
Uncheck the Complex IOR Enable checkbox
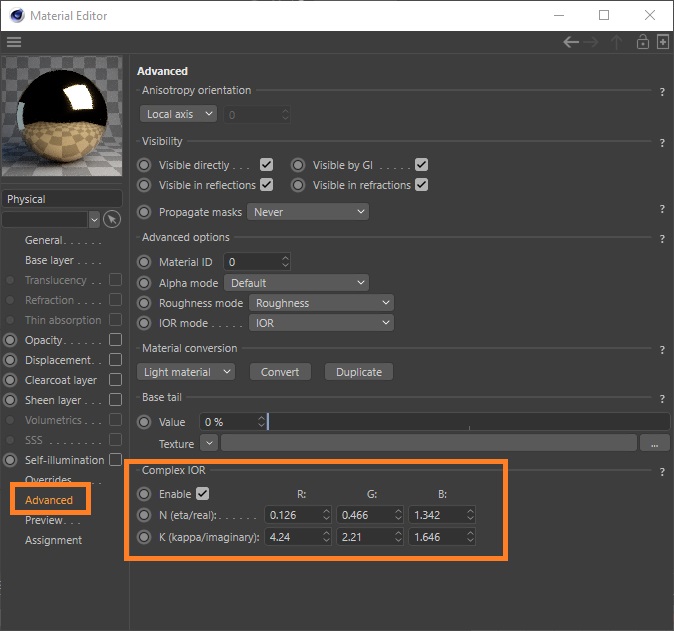click(203, 494)
